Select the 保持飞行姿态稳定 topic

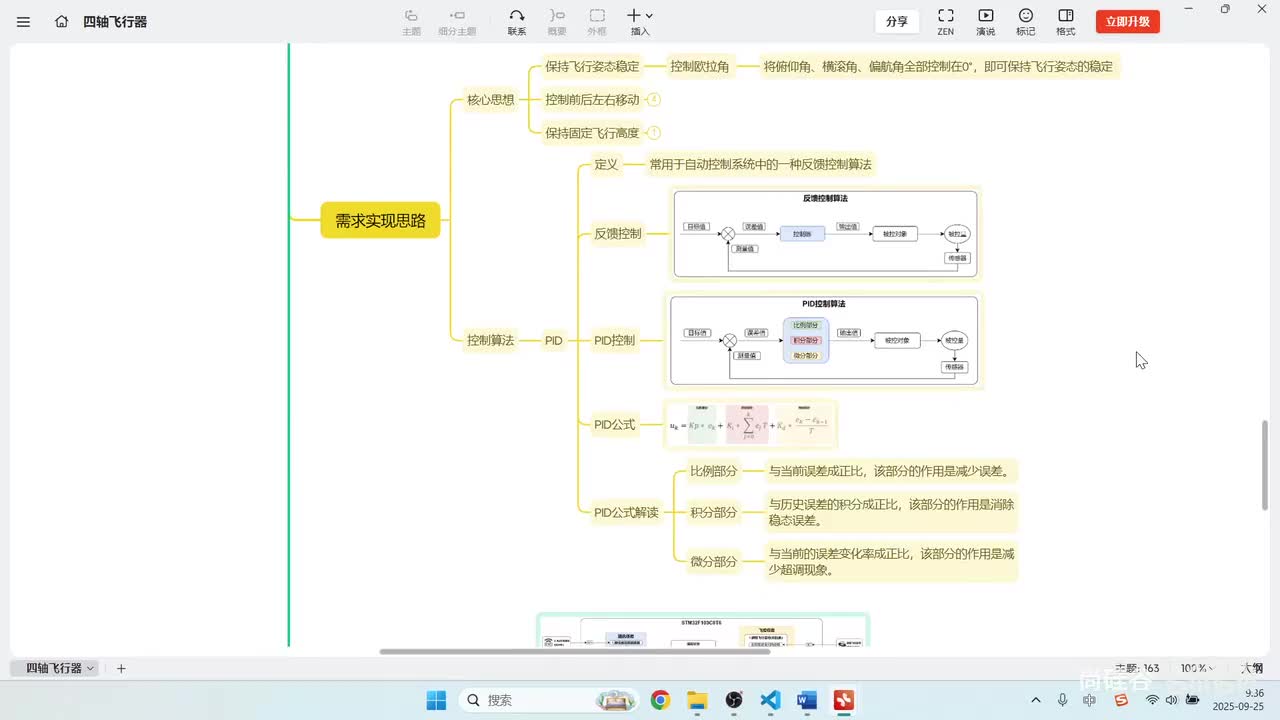(x=592, y=67)
